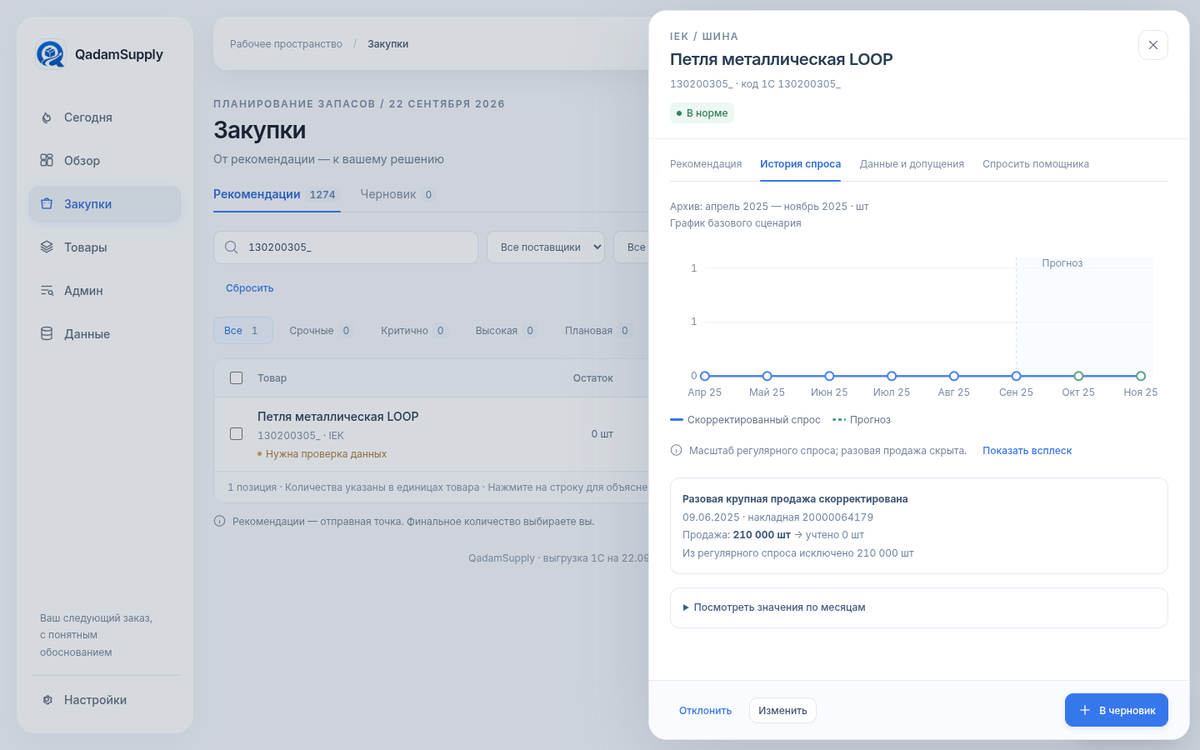1200x750 pixels.
Task: Click the QadamSupply logo icon
Action: (50, 54)
